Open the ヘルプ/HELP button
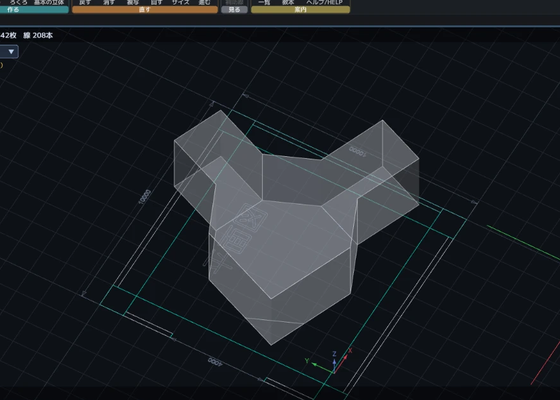Screen dimensions: 560x400 tap(324, 2)
